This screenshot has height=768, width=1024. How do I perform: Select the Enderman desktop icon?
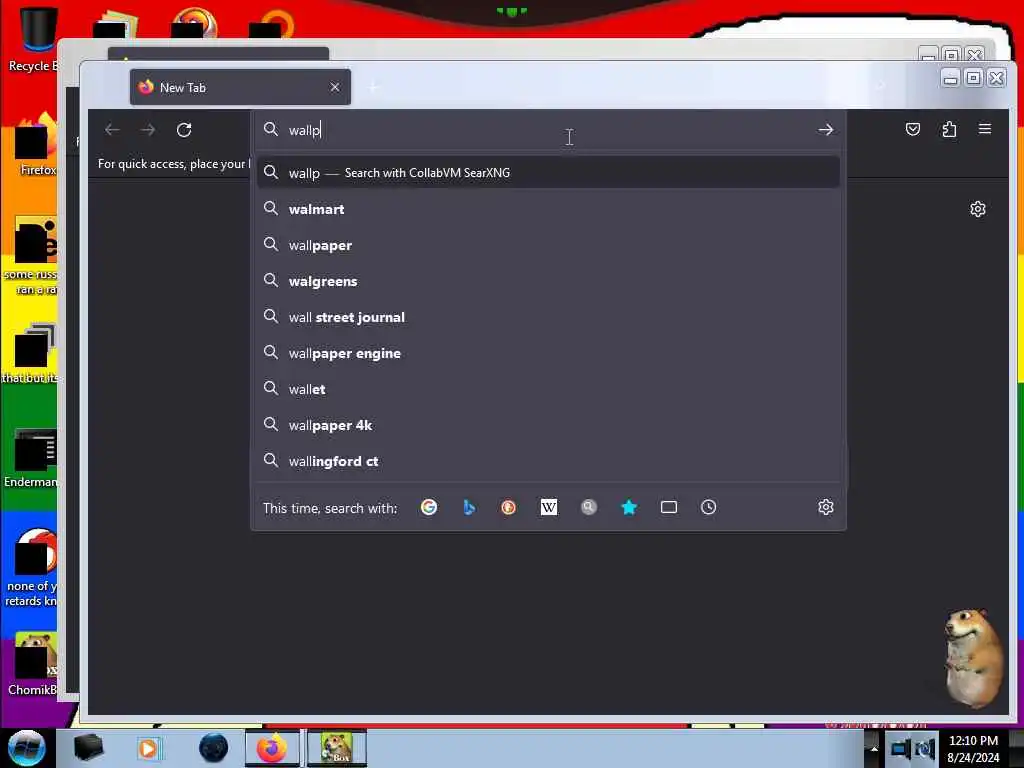[x=33, y=457]
